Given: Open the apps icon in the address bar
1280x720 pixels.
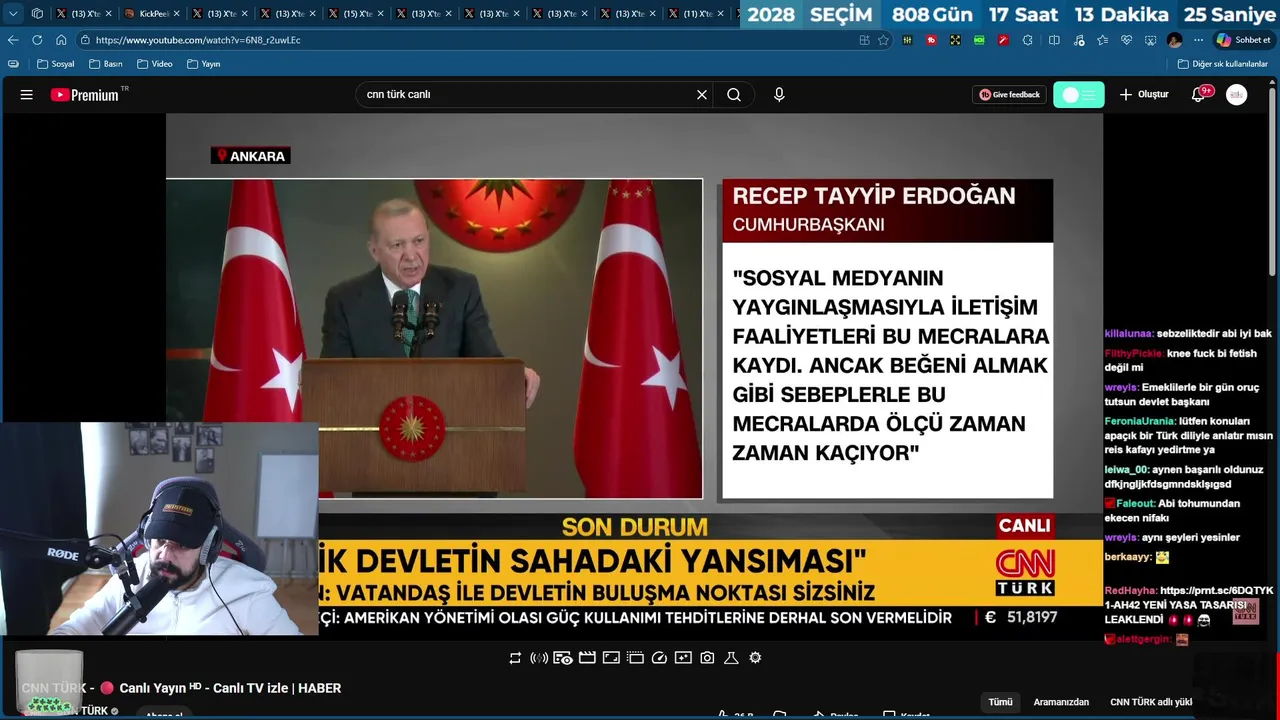Looking at the screenshot, I should click(x=864, y=40).
